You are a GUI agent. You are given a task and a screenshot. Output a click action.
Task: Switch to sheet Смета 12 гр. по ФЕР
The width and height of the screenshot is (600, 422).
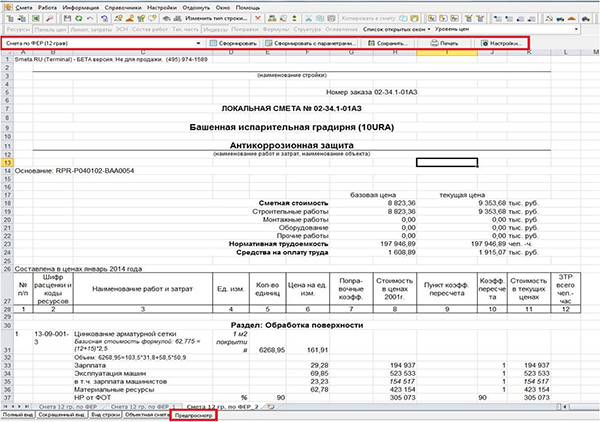[x=68, y=407]
